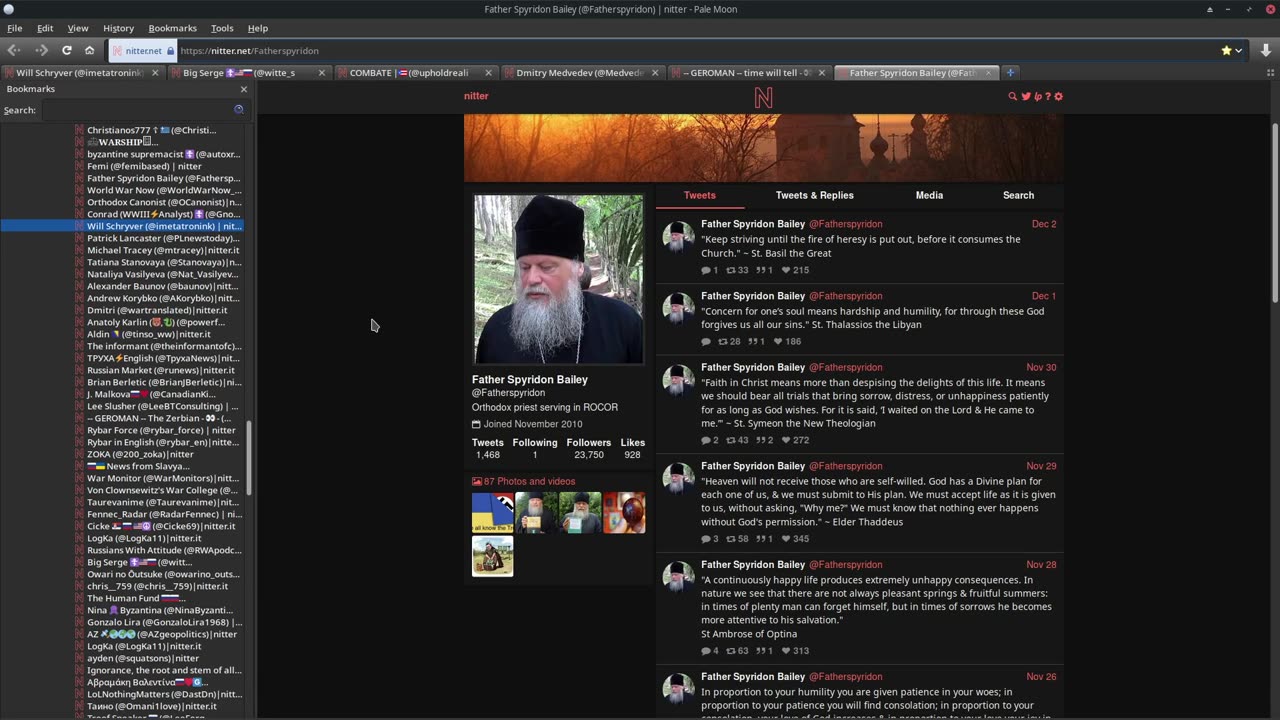
Task: Reload the current page
Action: (x=67, y=50)
